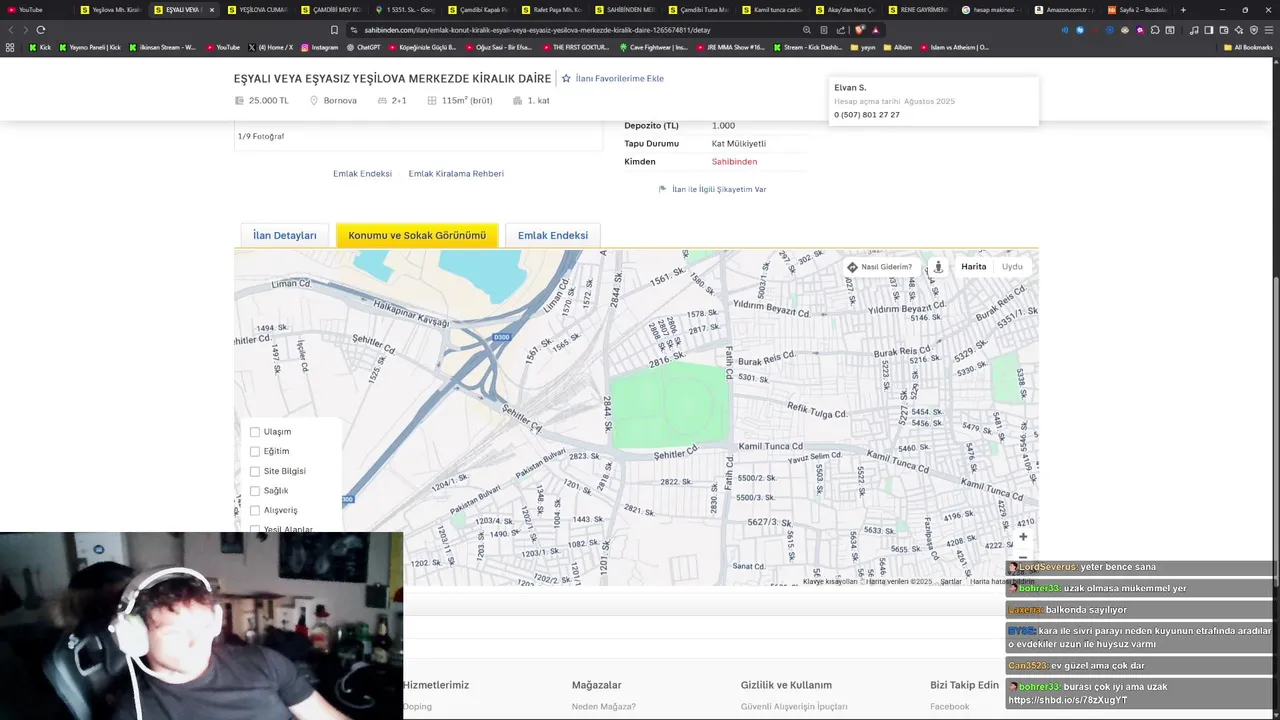Enable the Eğitim map checkbox
The image size is (1280, 720).
pyautogui.click(x=255, y=451)
